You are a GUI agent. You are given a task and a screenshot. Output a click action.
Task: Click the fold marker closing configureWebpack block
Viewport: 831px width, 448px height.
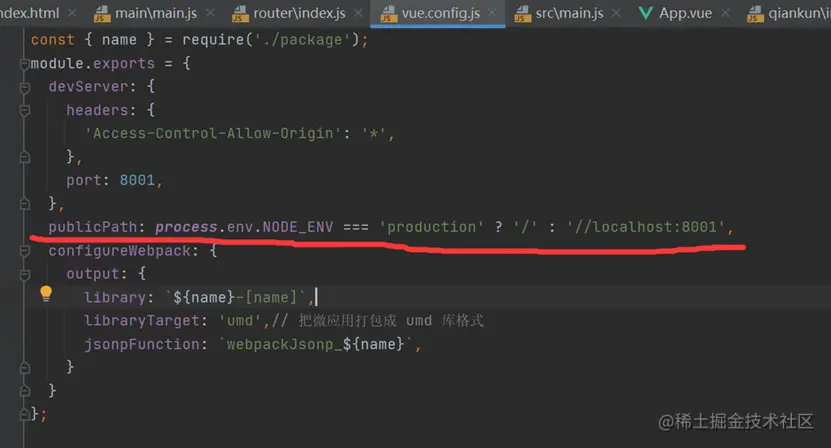click(24, 391)
